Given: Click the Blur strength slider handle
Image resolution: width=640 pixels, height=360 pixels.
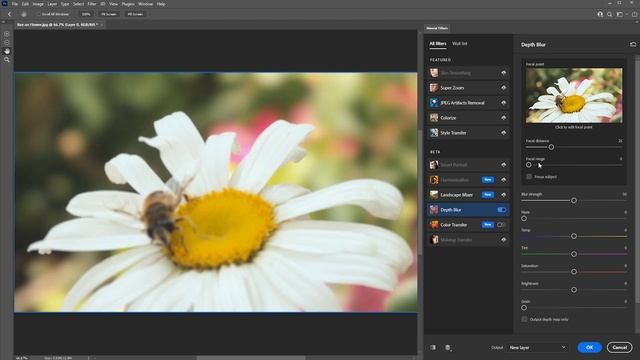Looking at the screenshot, I should coord(574,200).
